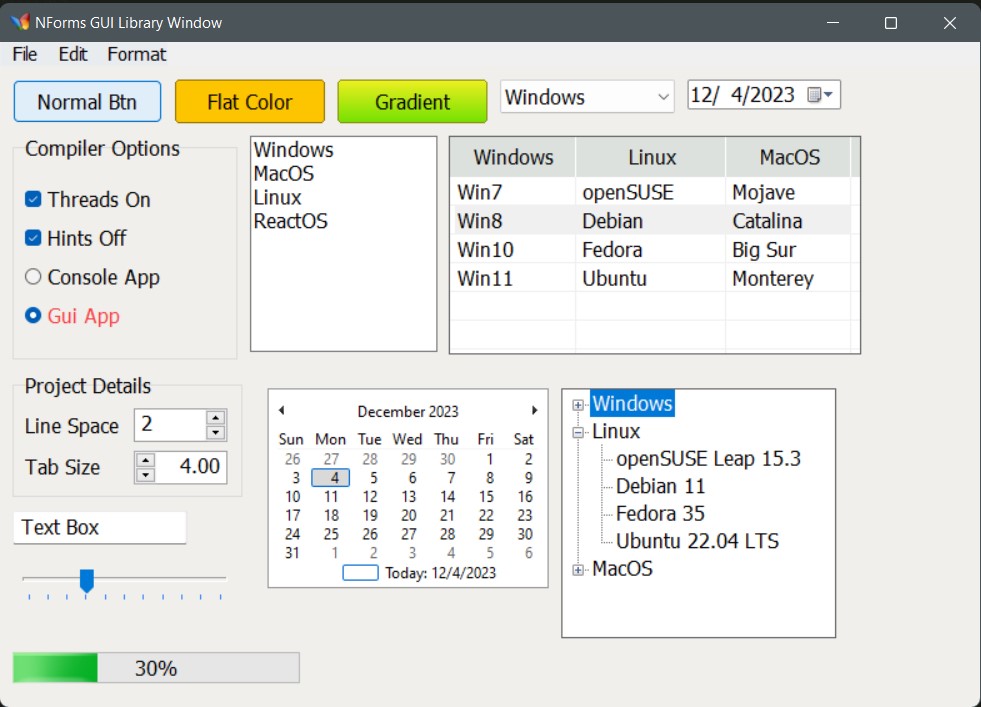981x707 pixels.
Task: Click the Flat Color button
Action: tap(250, 101)
